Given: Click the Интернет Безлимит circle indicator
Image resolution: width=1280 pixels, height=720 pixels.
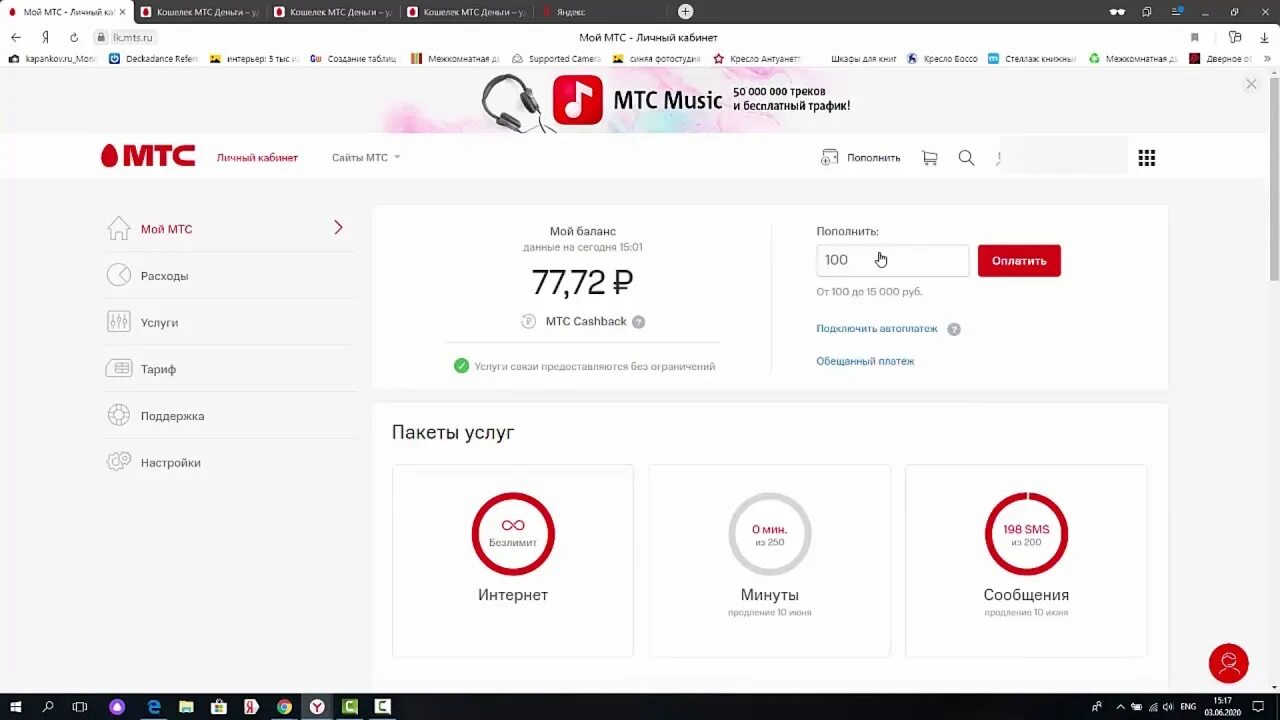Looking at the screenshot, I should click(513, 533).
